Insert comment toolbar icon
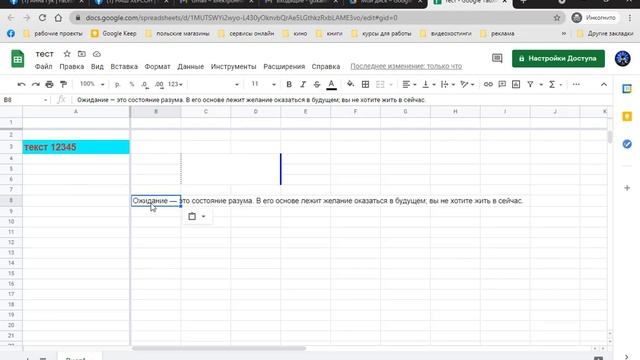 coord(502,84)
